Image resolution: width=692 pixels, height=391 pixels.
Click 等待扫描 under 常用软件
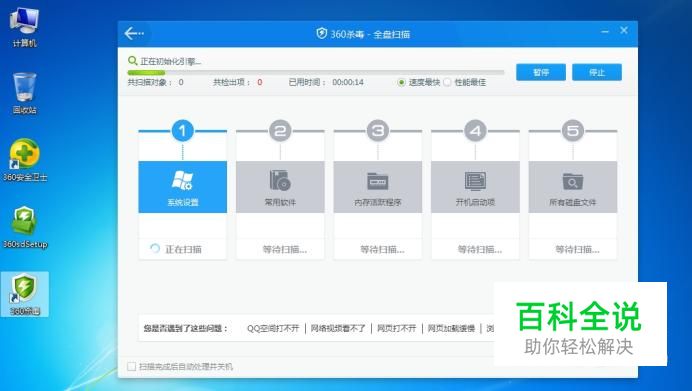click(285, 249)
